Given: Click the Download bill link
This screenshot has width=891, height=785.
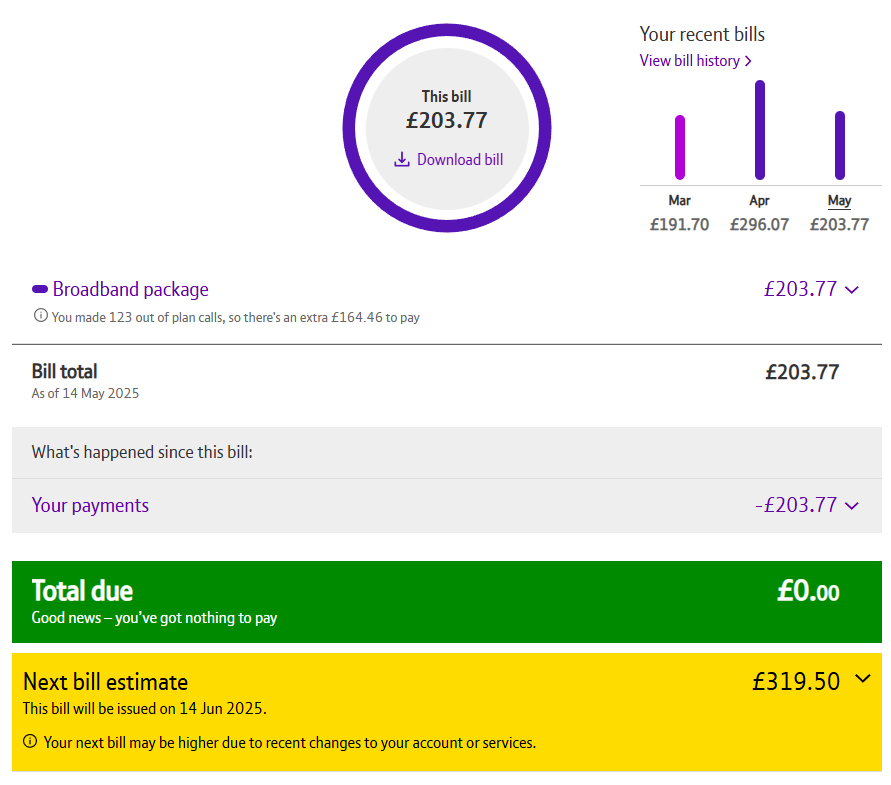Looking at the screenshot, I should click(460, 159).
